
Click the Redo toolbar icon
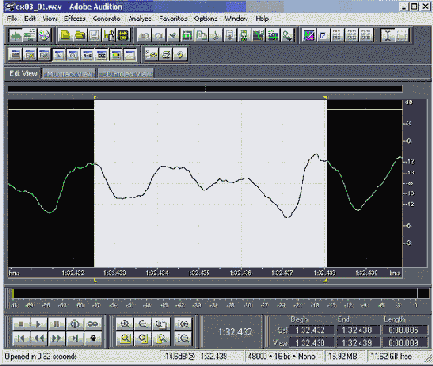(x=159, y=35)
